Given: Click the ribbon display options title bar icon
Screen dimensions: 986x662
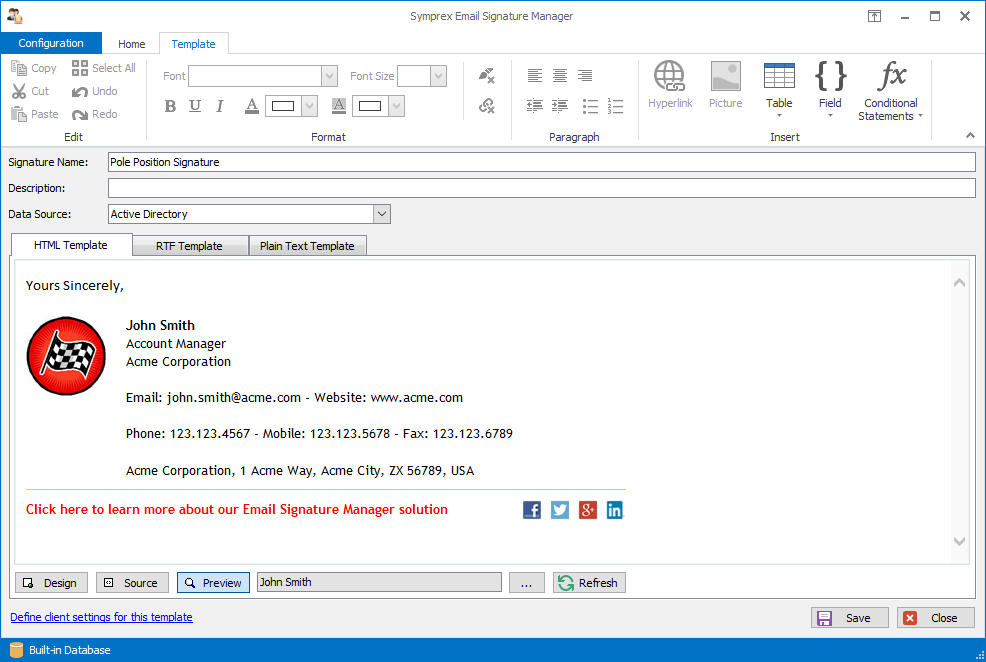Looking at the screenshot, I should [x=874, y=16].
